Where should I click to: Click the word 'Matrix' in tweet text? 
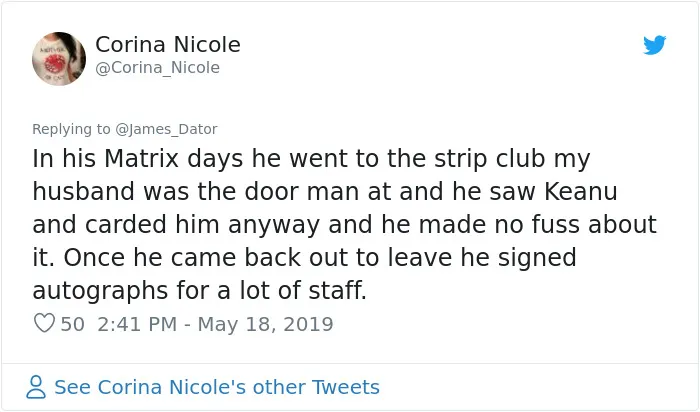pyautogui.click(x=141, y=158)
